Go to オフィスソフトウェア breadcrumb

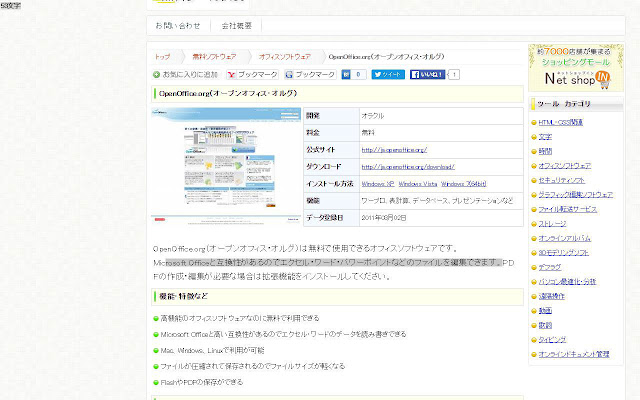point(284,57)
